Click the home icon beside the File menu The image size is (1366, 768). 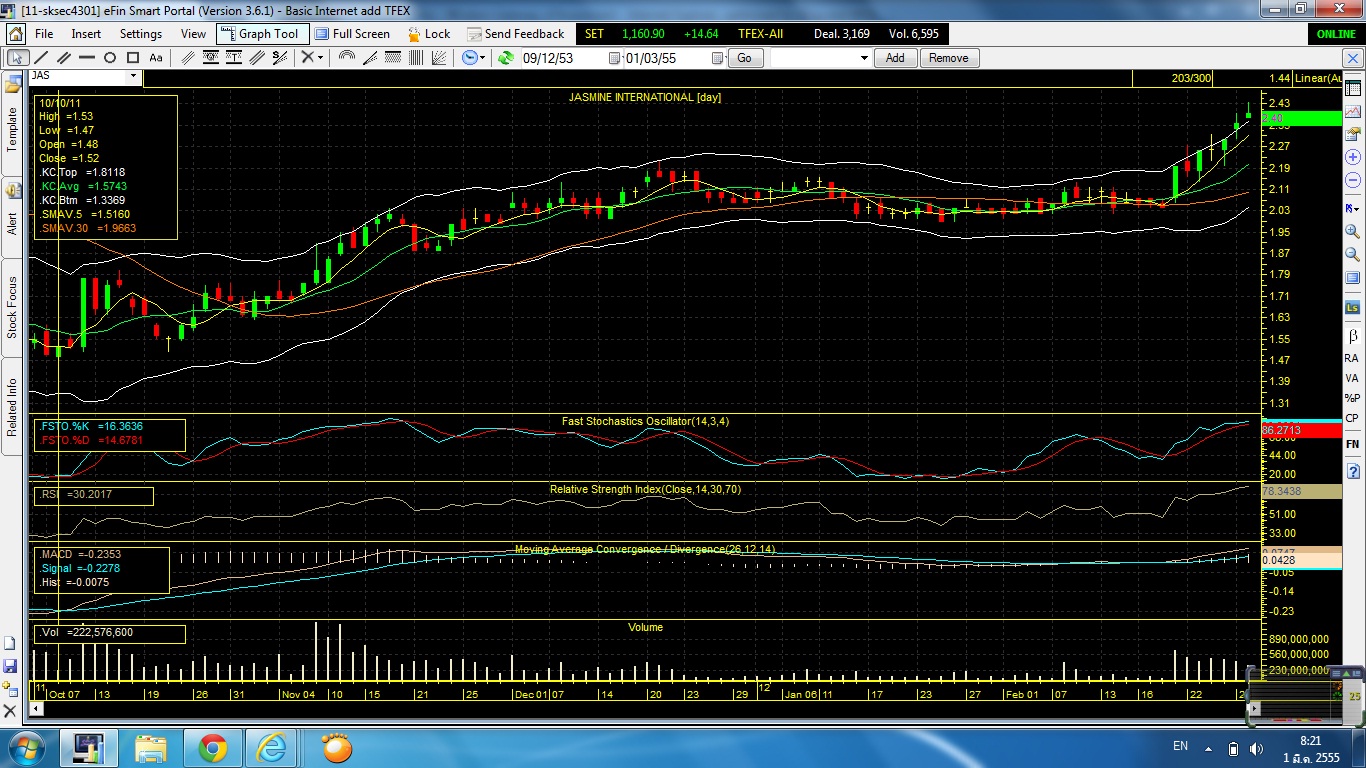[x=16, y=33]
